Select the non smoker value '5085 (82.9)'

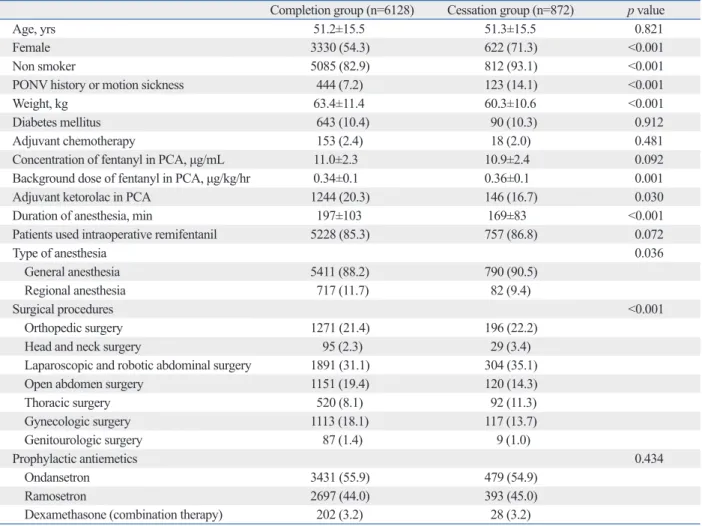[x=340, y=66]
